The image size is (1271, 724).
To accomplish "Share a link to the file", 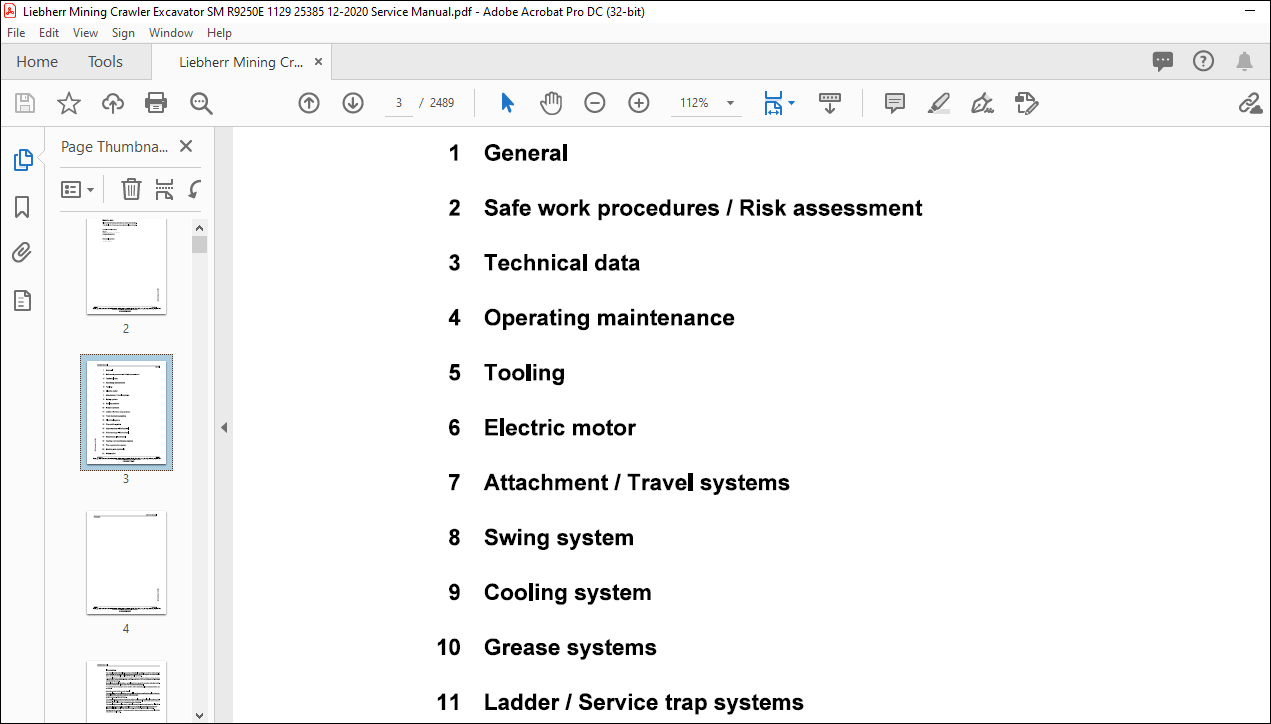I will click(x=1249, y=103).
